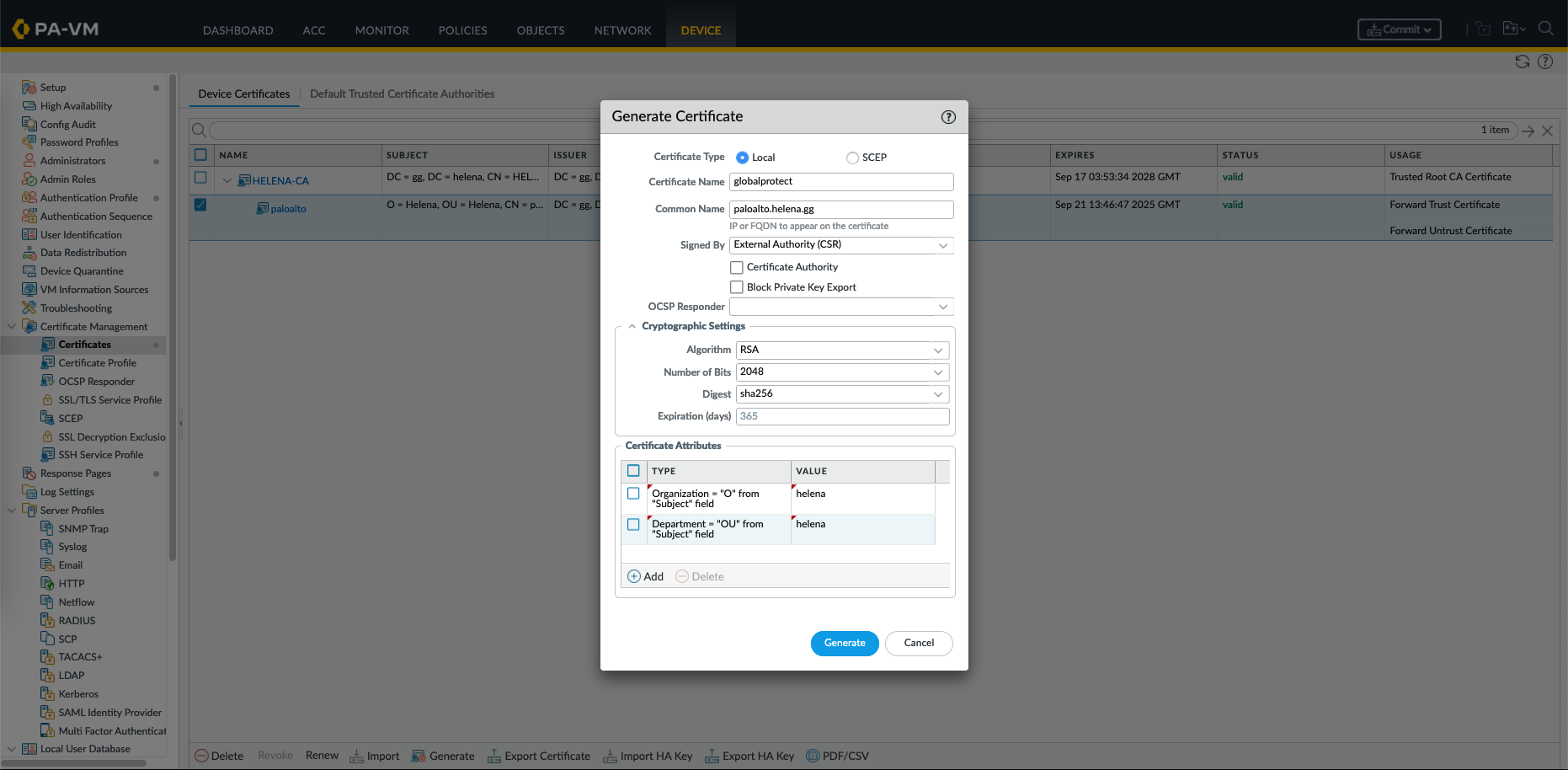Click the blue Generate button
1568x770 pixels.
[844, 643]
